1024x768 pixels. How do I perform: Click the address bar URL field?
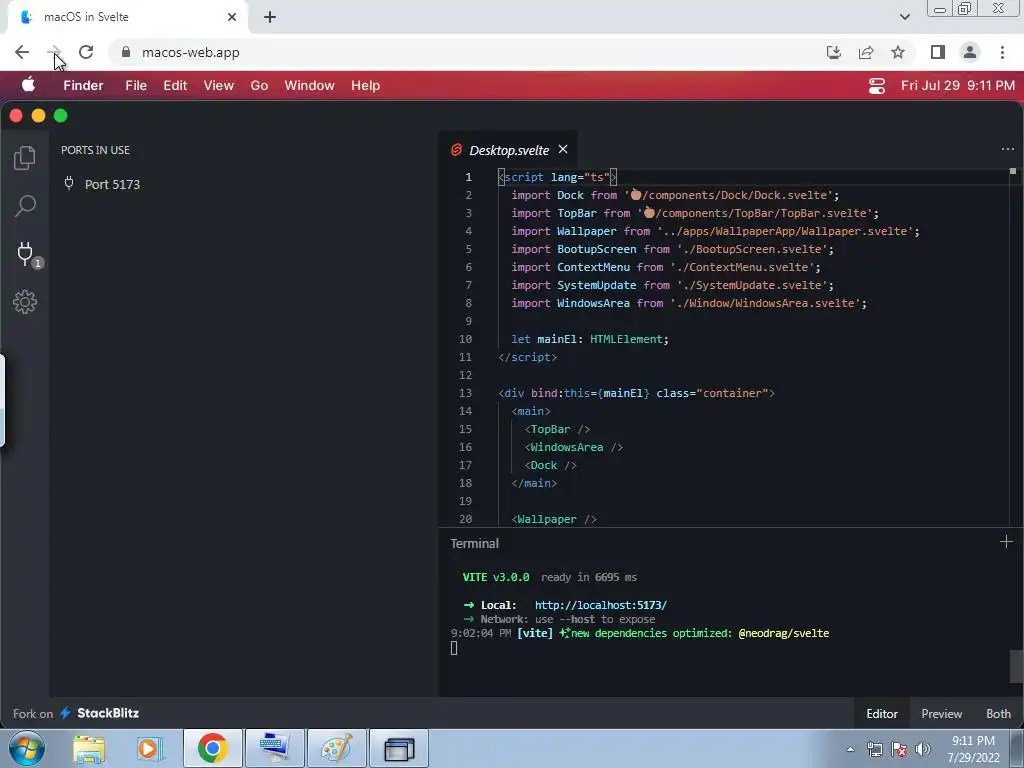(464, 52)
